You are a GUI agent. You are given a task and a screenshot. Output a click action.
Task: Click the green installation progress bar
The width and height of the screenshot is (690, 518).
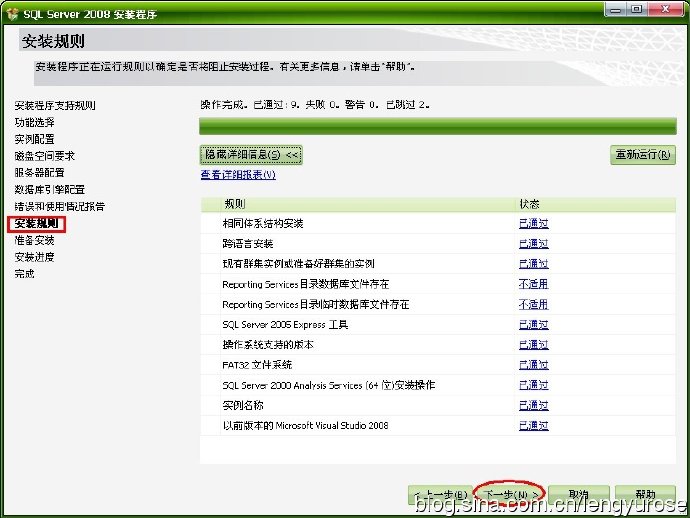pos(438,126)
